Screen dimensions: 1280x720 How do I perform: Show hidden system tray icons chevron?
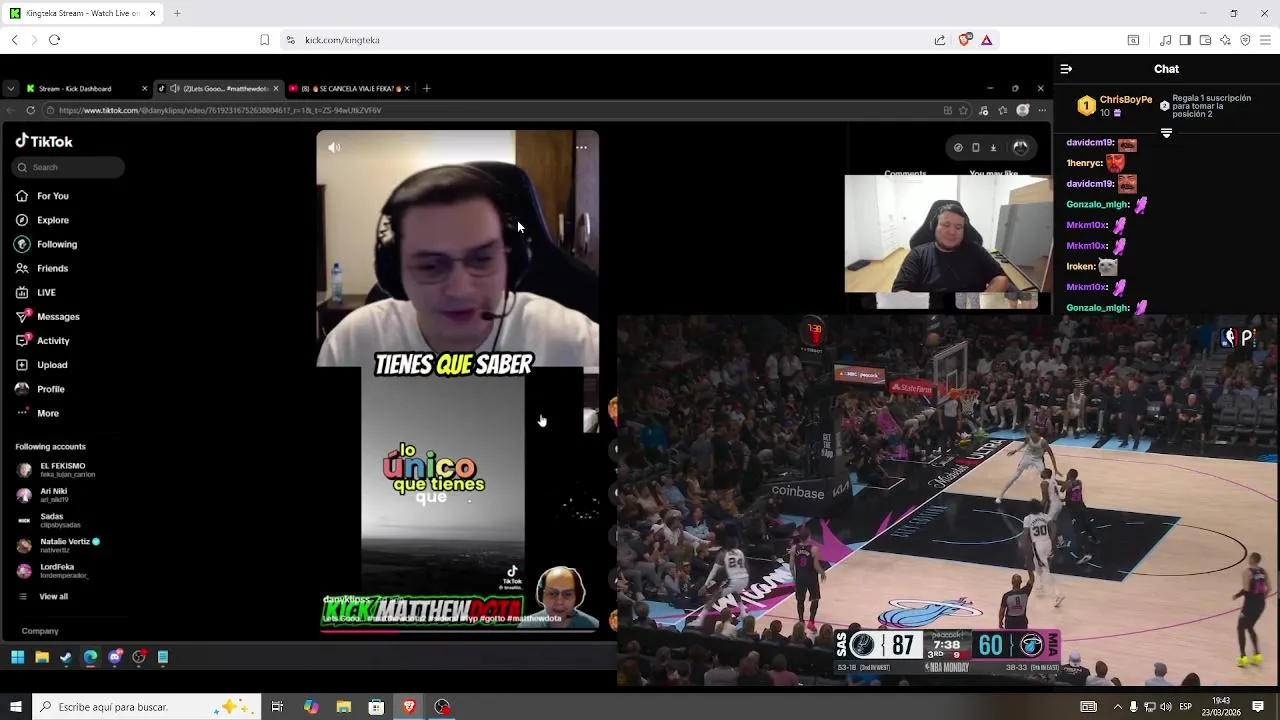1117,707
